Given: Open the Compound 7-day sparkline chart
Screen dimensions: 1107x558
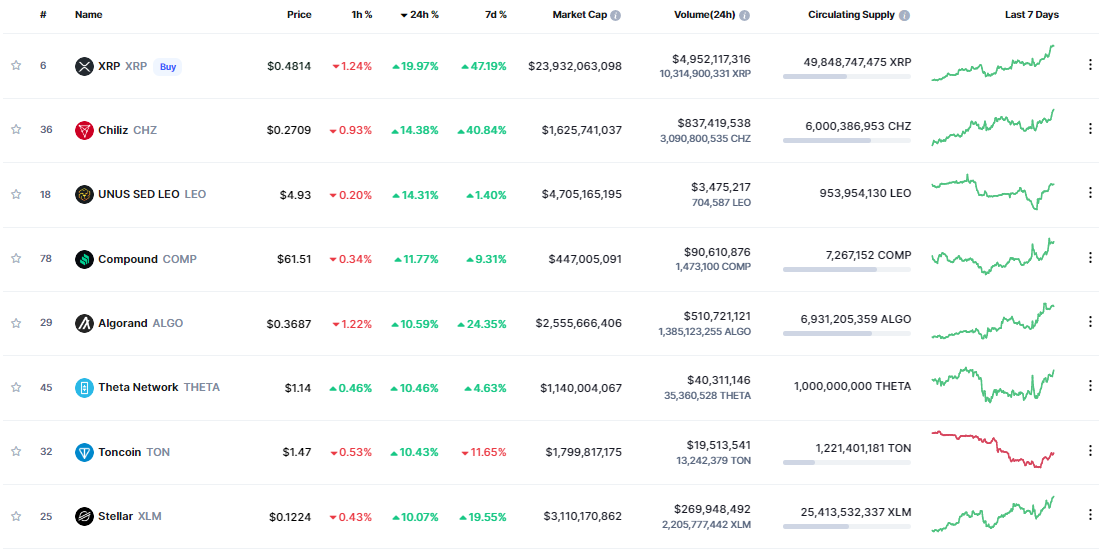Looking at the screenshot, I should pyautogui.click(x=993, y=256).
